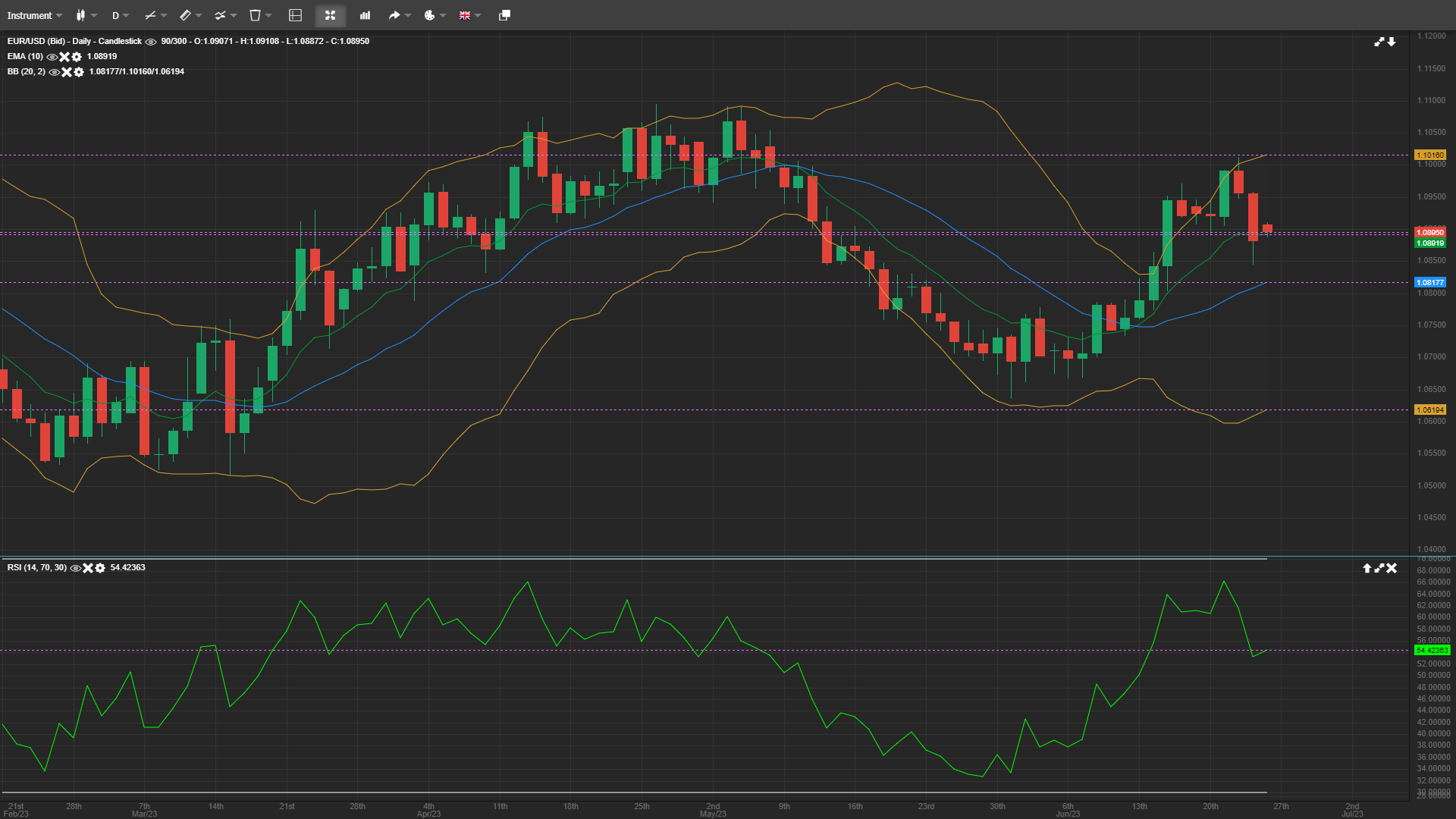This screenshot has width=1456, height=819.
Task: Open the color palette theme icon
Action: coord(429,15)
